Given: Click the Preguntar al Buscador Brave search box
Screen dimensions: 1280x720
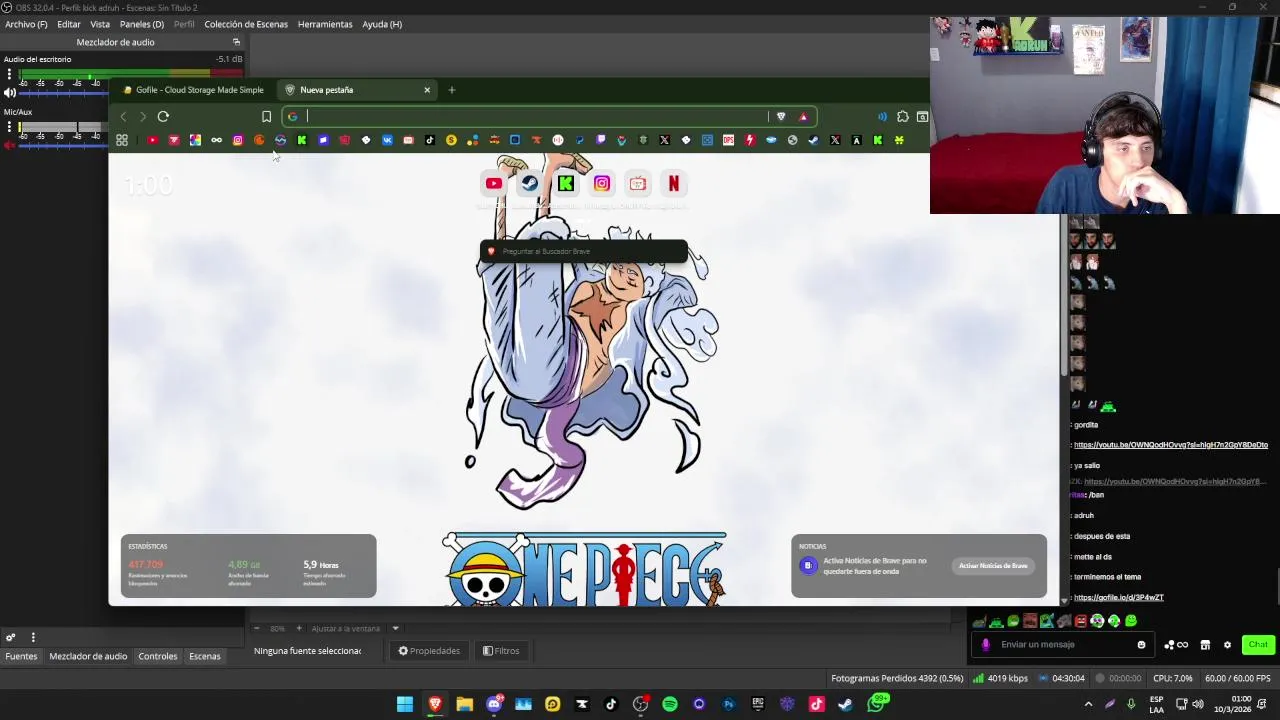Looking at the screenshot, I should tap(584, 251).
